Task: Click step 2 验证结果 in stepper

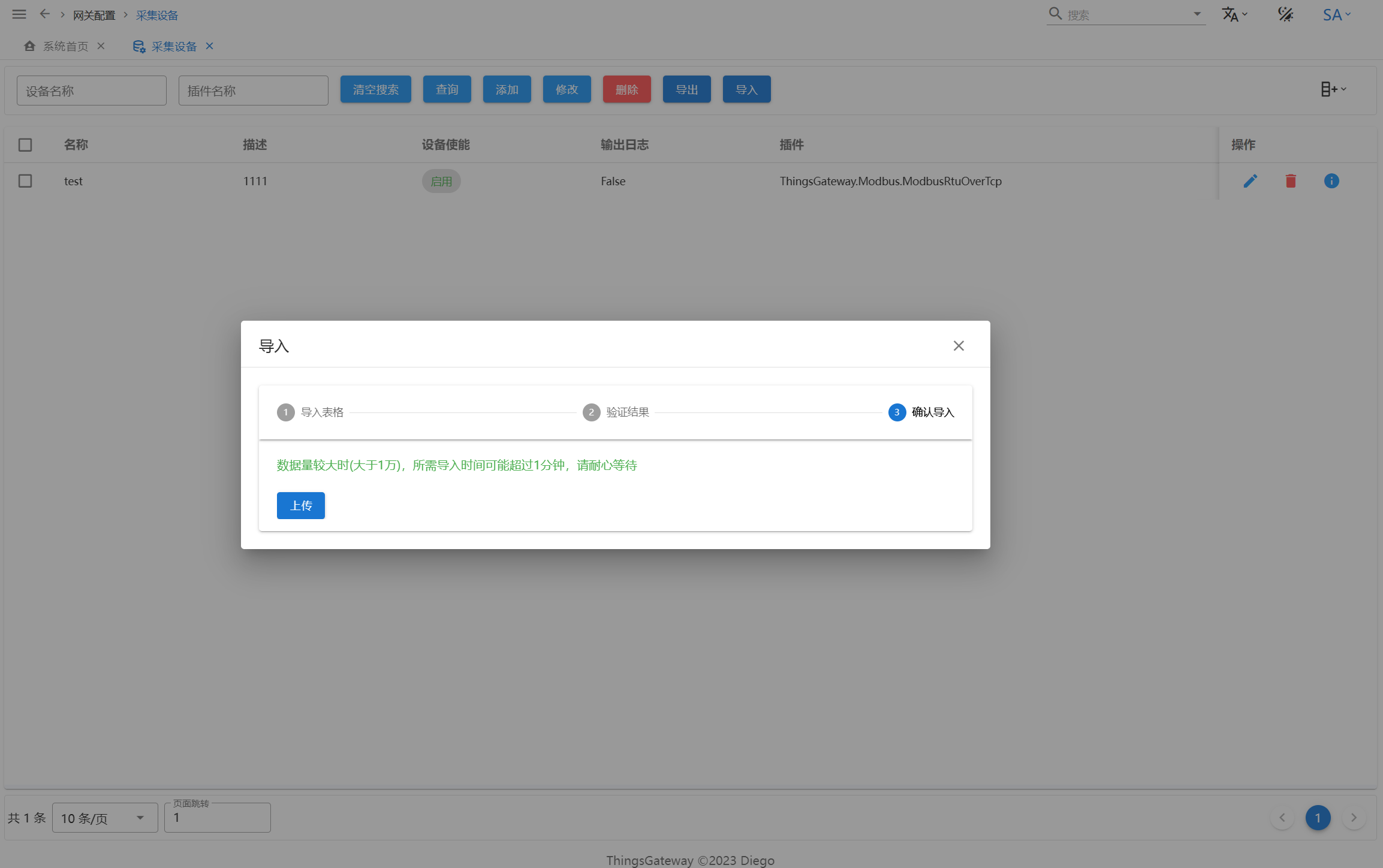Action: tap(616, 412)
